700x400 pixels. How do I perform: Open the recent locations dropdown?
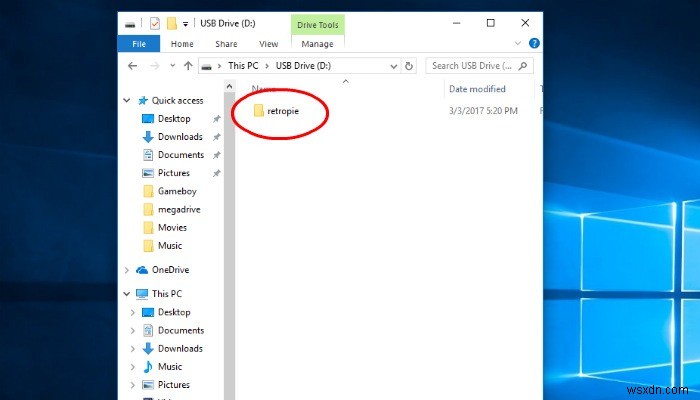tap(172, 66)
